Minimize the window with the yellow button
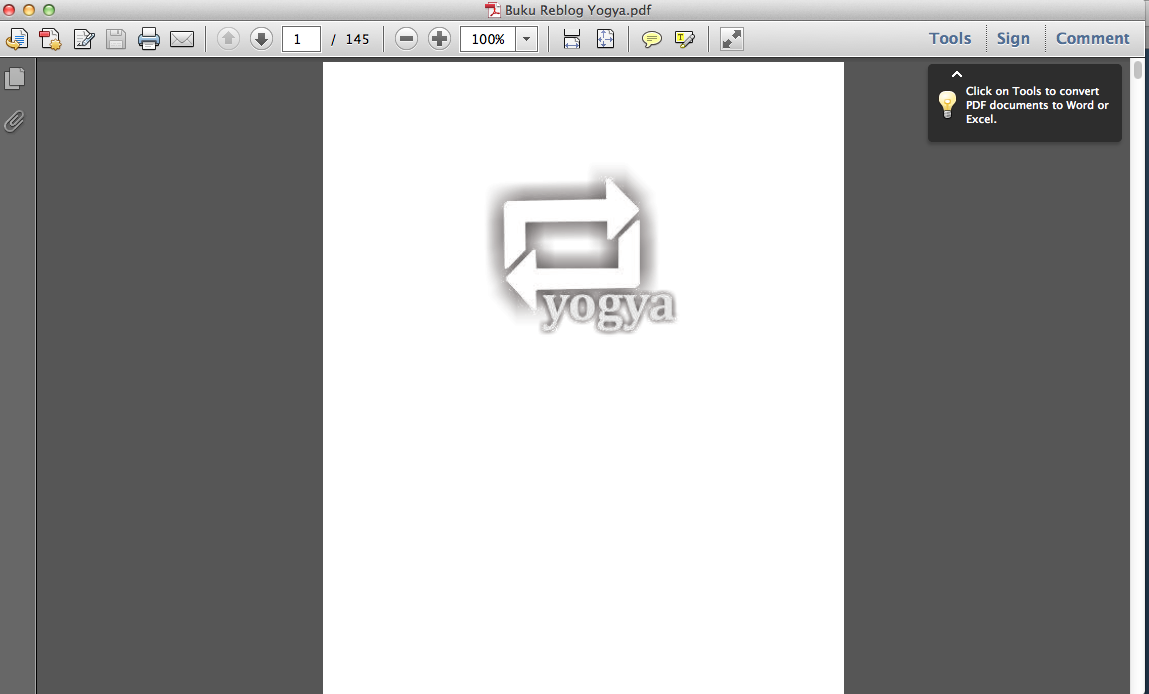Viewport: 1149px width, 694px height. click(x=29, y=10)
